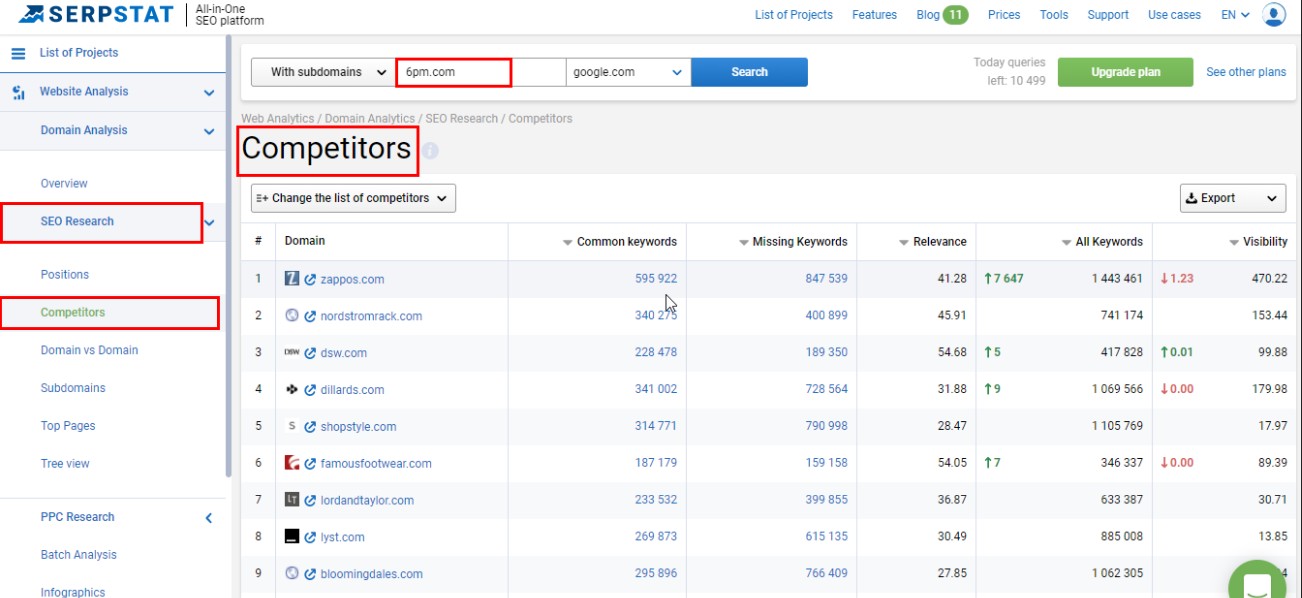Image resolution: width=1302 pixels, height=598 pixels.
Task: Open the With subdomains dropdown
Action: [x=322, y=72]
